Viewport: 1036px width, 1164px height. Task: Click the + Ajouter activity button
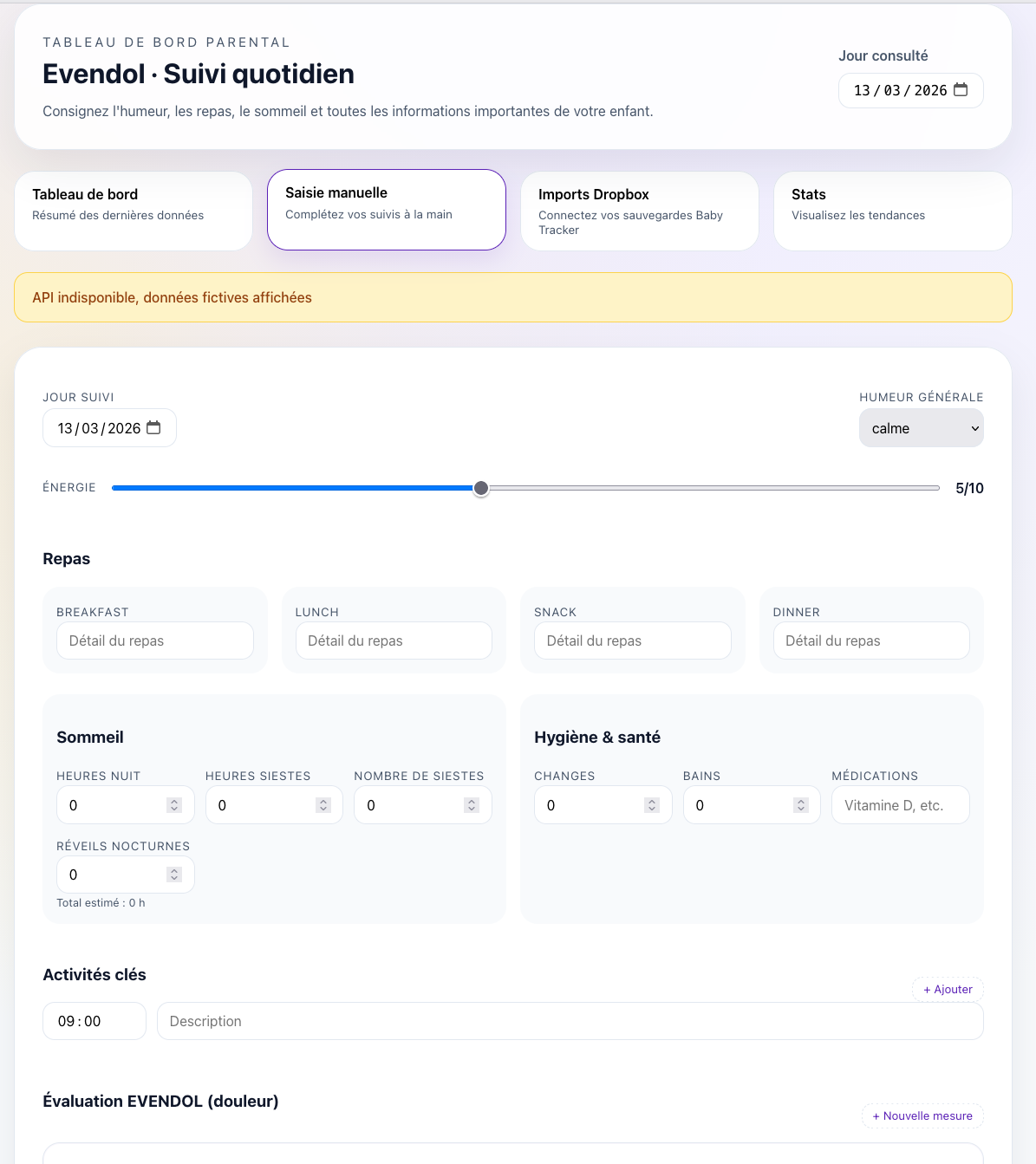pos(947,989)
